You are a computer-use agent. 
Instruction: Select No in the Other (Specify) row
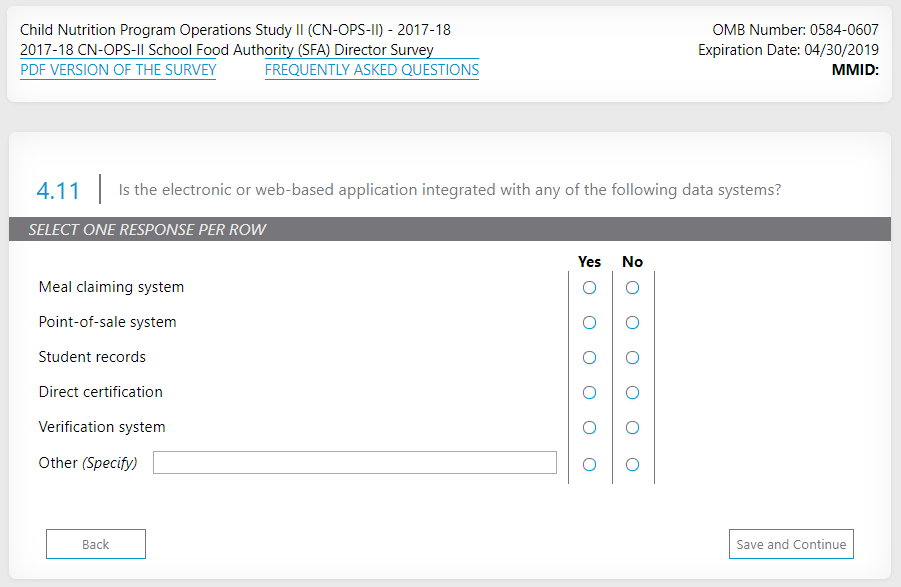(x=632, y=464)
